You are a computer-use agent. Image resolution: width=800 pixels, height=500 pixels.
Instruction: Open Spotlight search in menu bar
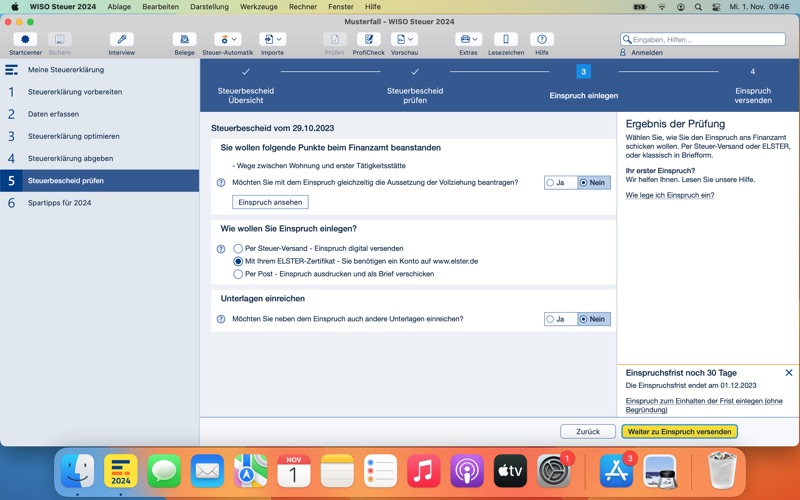(698, 7)
